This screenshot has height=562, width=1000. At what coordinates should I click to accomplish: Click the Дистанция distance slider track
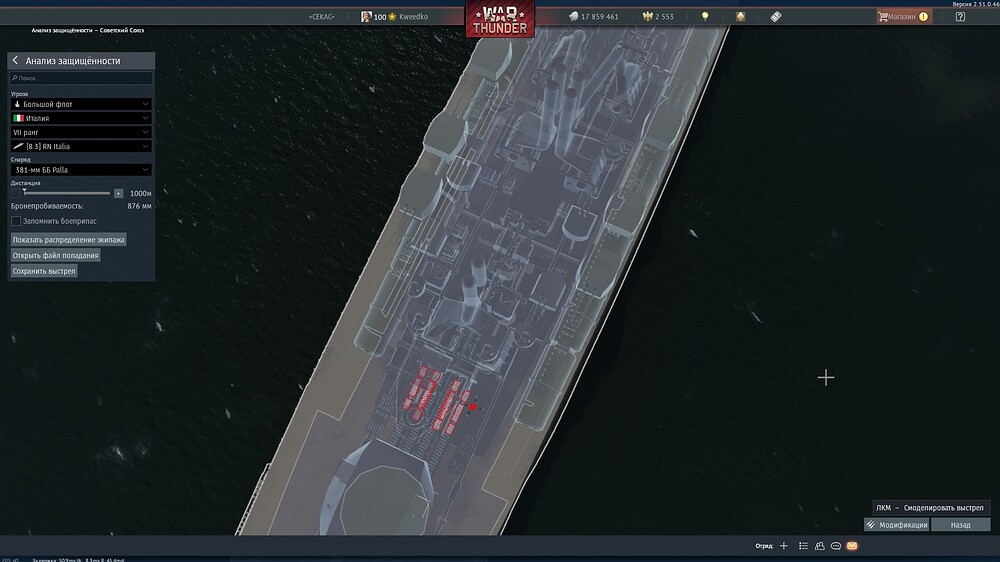[x=65, y=193]
